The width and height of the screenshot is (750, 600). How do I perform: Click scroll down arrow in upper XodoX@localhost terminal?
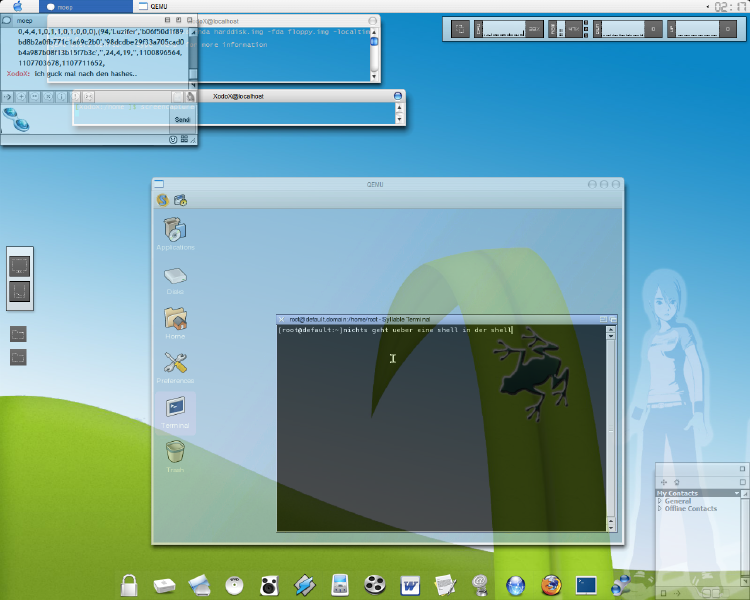374,77
